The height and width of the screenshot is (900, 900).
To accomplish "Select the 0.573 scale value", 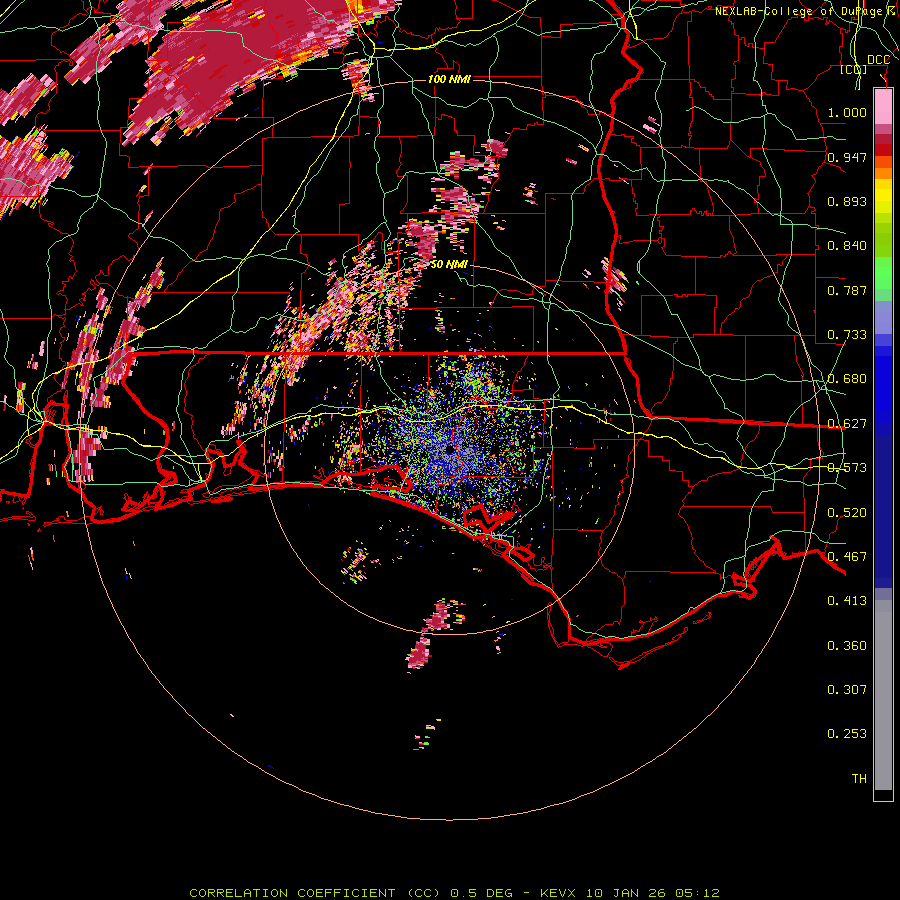I will coord(847,468).
